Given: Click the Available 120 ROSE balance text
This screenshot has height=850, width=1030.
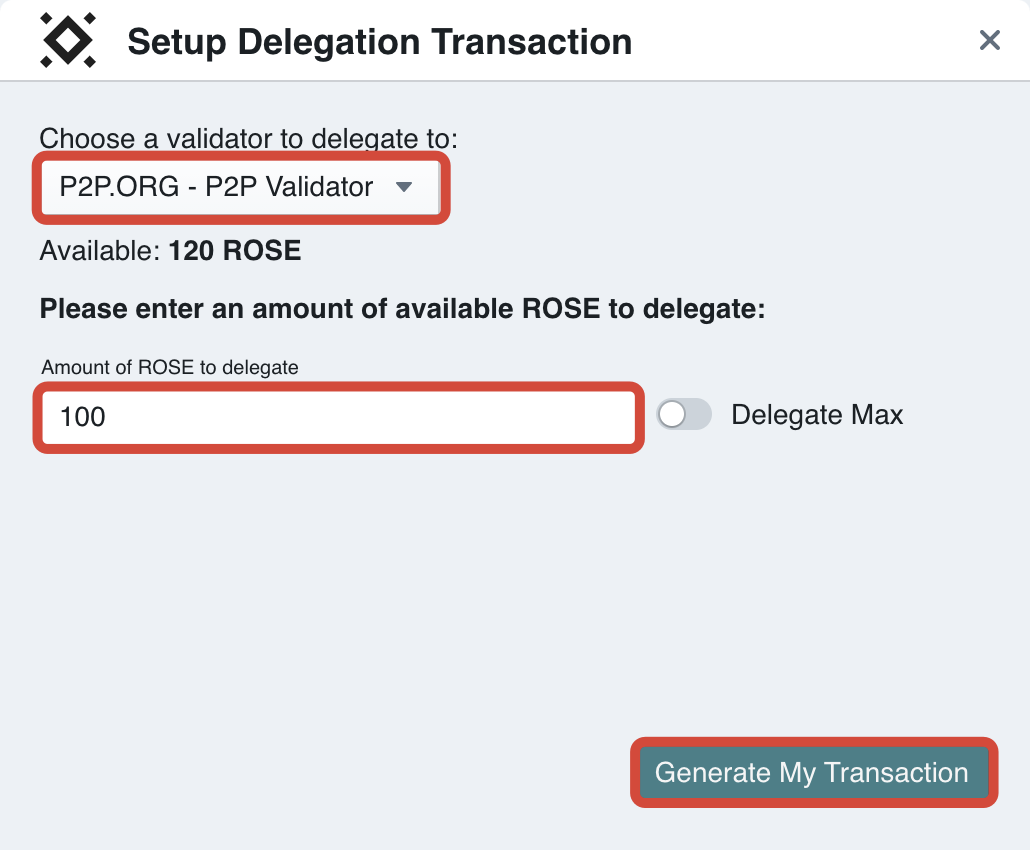Looking at the screenshot, I should [170, 250].
